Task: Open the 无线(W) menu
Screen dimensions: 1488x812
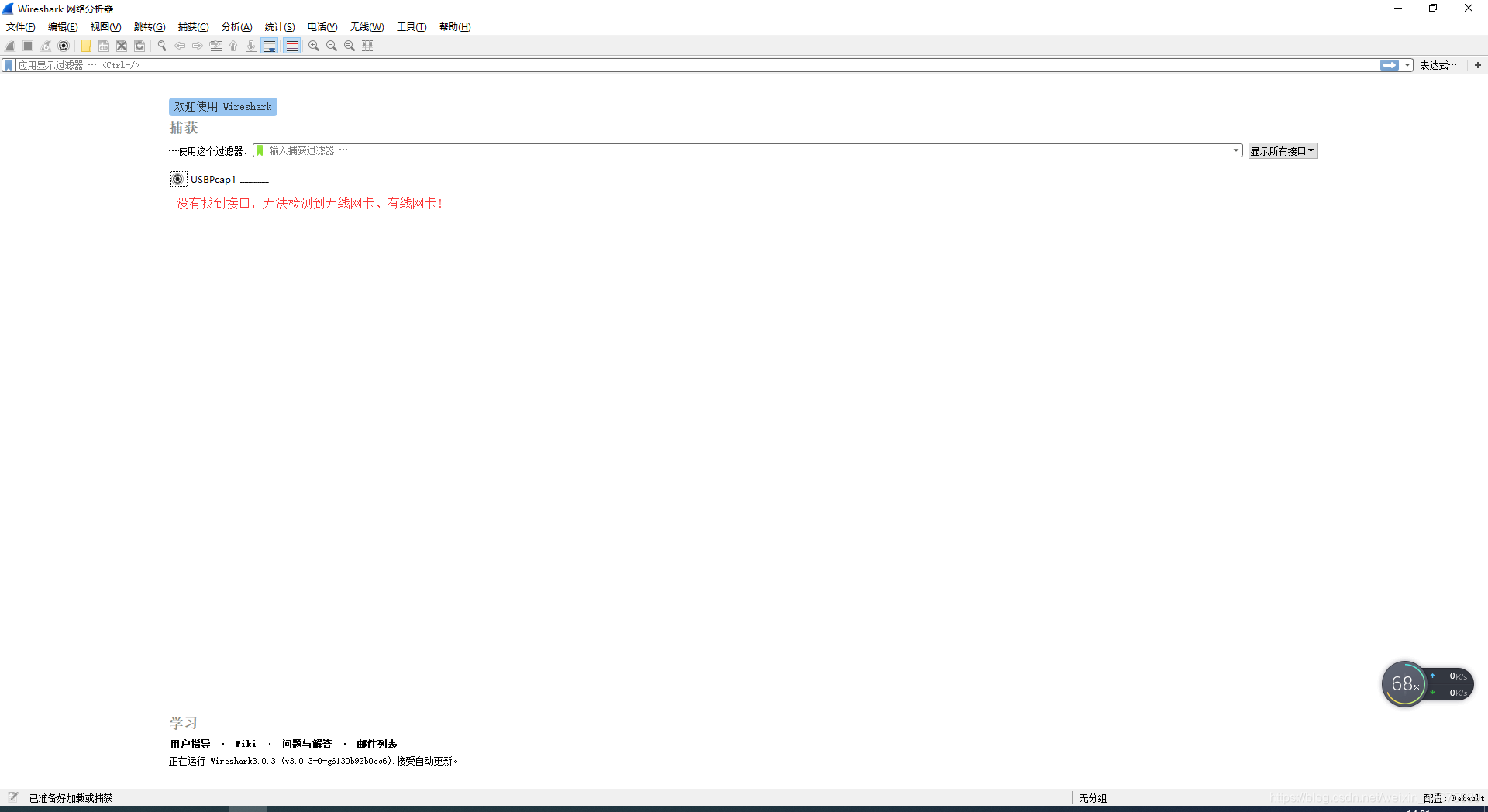Action: point(367,27)
